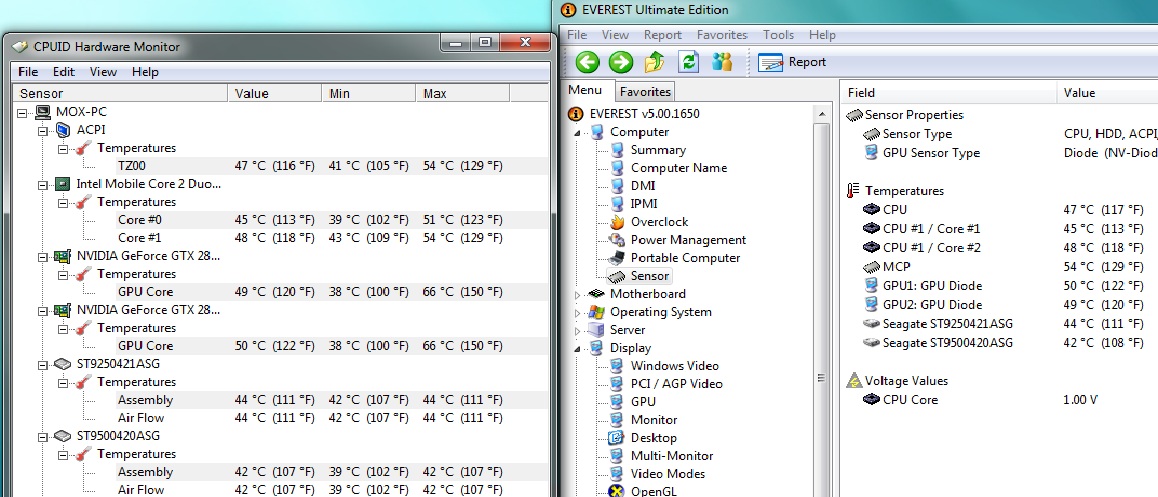Click the Refresh icon in EVEREST toolbar

tap(688, 62)
